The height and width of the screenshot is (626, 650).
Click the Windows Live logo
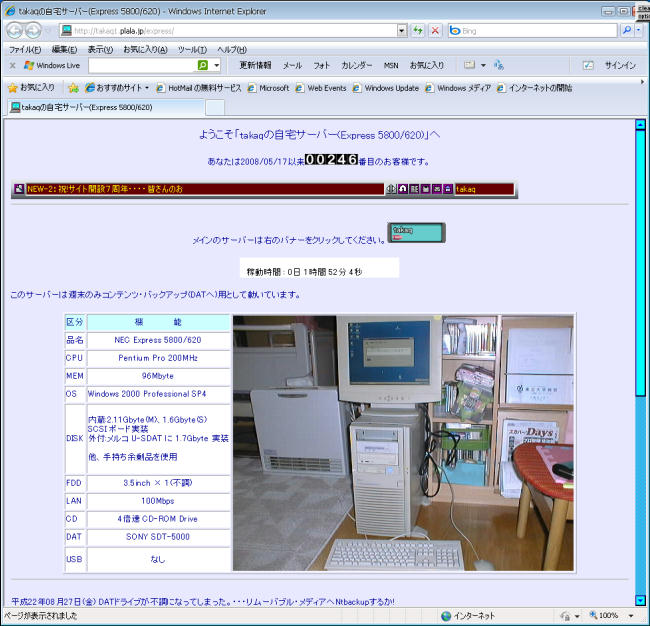pyautogui.click(x=51, y=65)
